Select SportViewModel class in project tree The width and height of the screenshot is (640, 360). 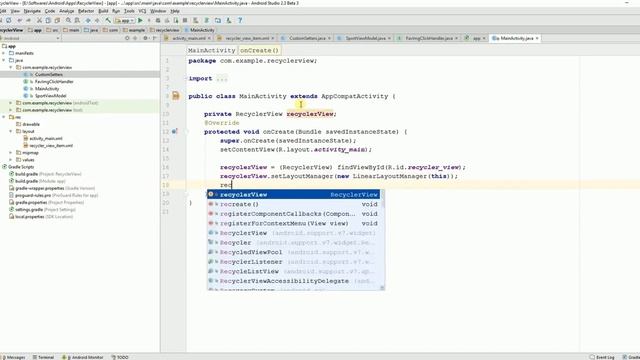tap(50, 96)
